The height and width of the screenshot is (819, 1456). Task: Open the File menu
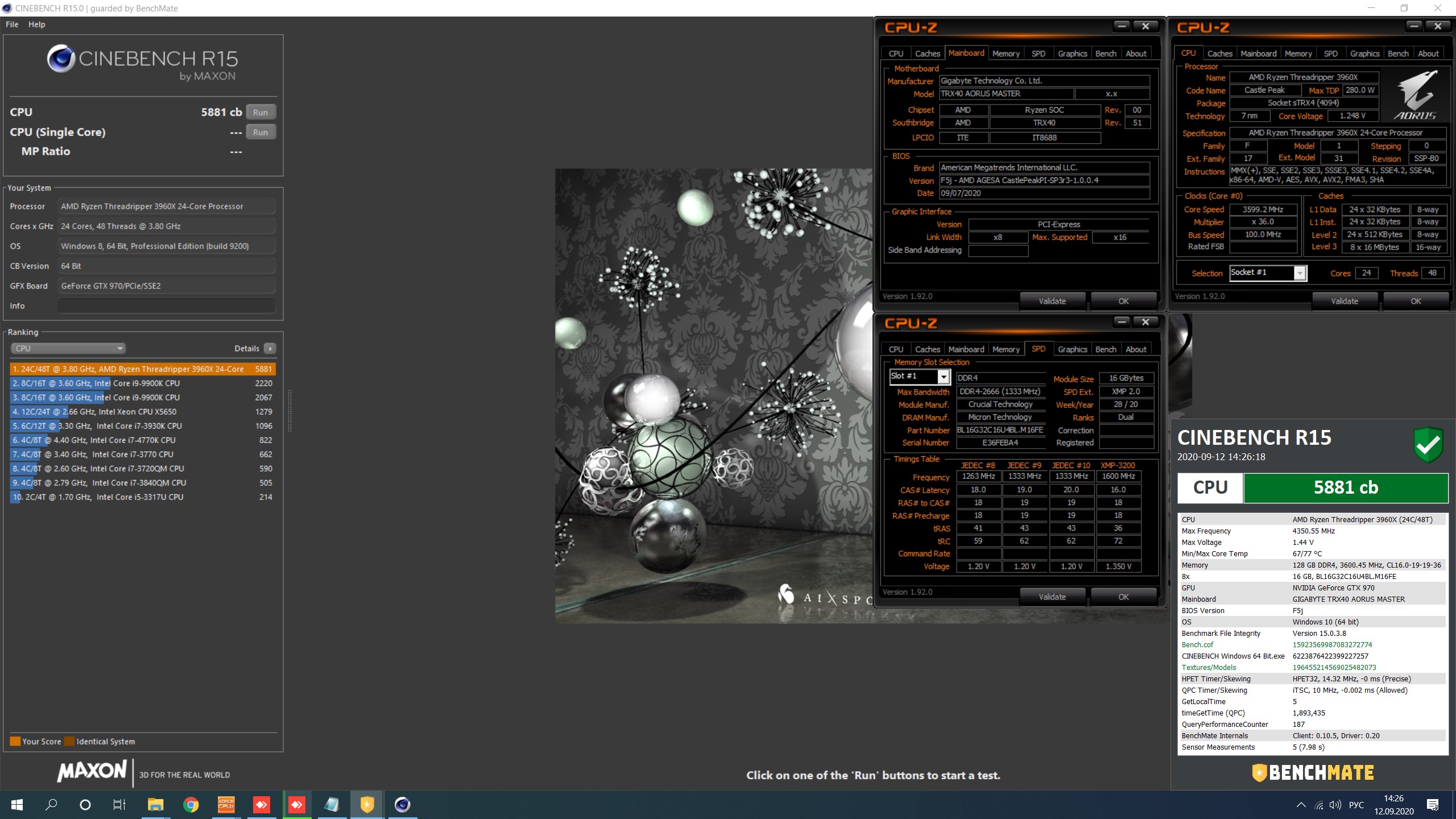click(x=12, y=24)
